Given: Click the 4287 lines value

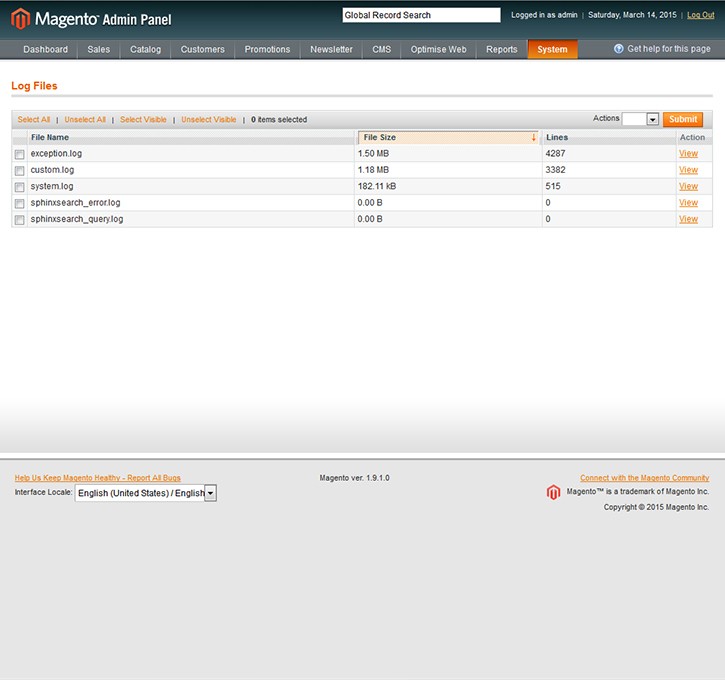Looking at the screenshot, I should coord(555,153).
